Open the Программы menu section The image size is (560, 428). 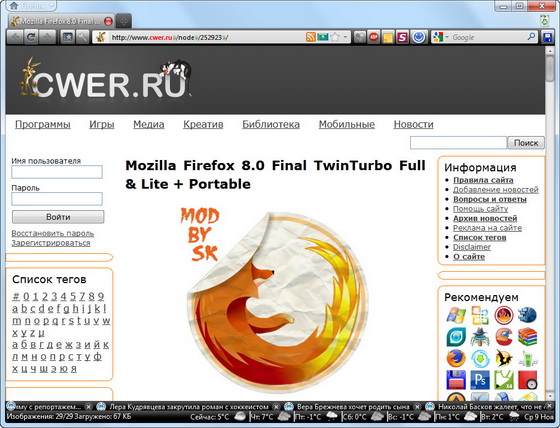pos(42,124)
